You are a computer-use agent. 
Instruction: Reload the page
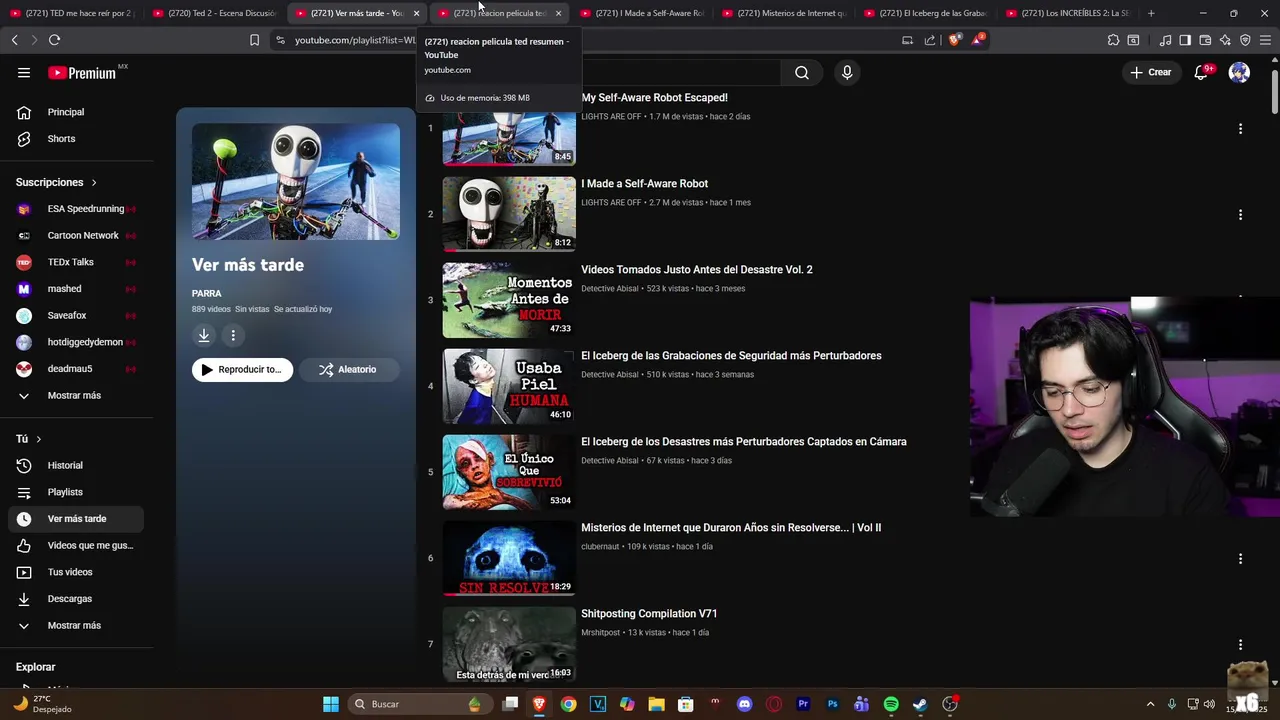[x=54, y=40]
